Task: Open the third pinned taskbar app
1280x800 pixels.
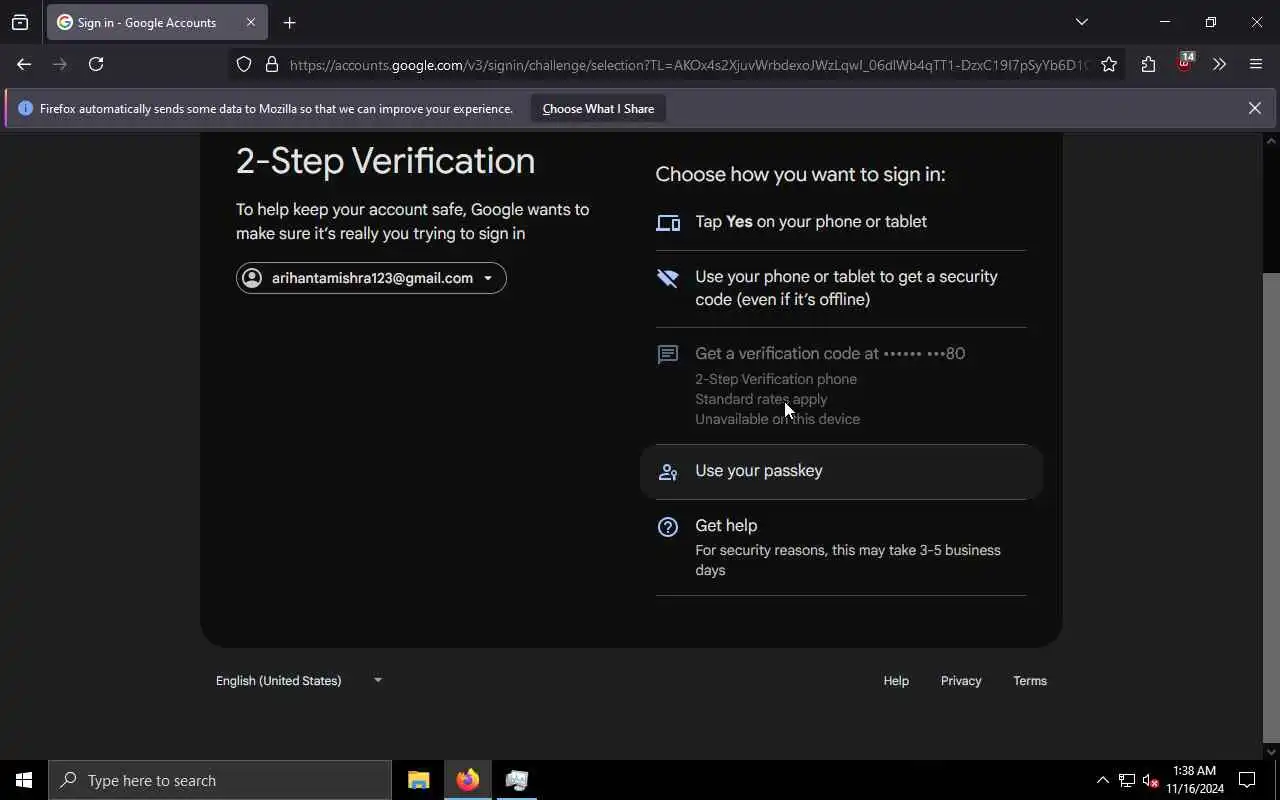Action: point(517,780)
